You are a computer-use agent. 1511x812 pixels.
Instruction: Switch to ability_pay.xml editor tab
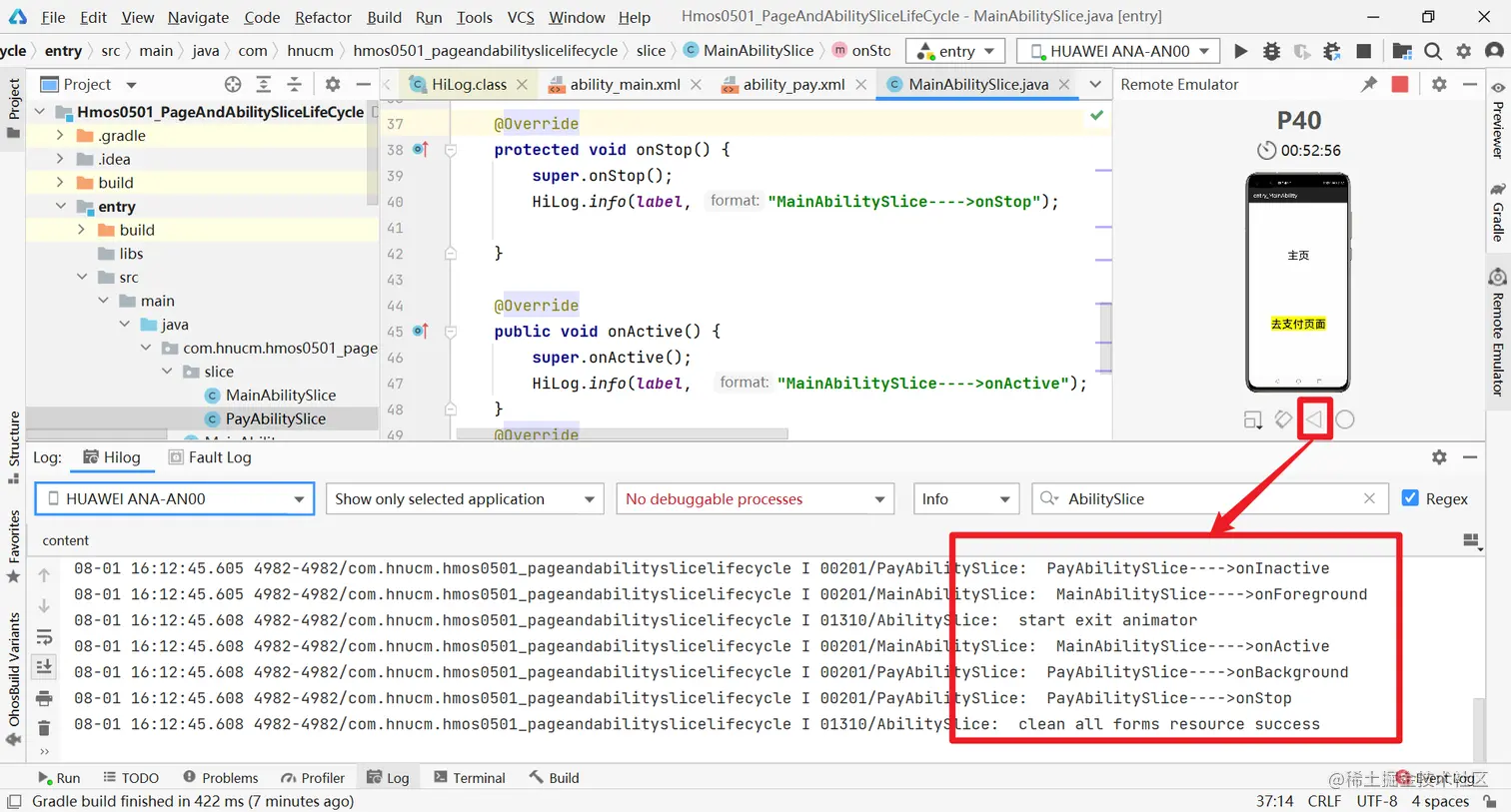[x=793, y=84]
